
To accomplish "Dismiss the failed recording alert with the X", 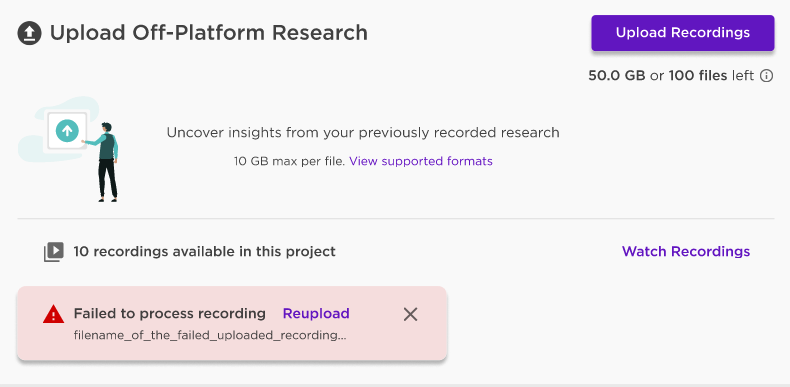I will tap(411, 314).
